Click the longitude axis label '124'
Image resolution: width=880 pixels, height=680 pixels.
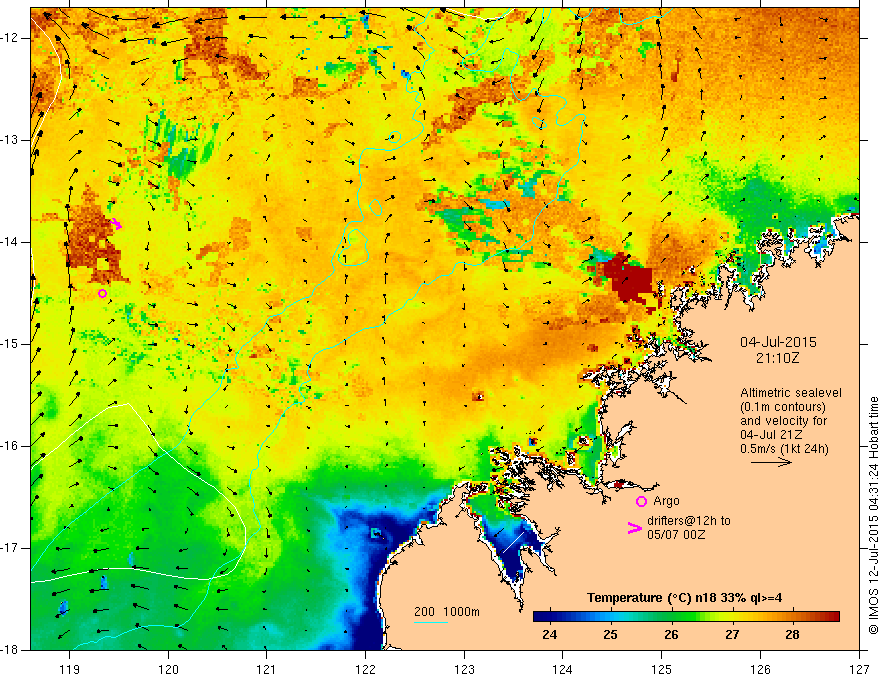point(563,669)
